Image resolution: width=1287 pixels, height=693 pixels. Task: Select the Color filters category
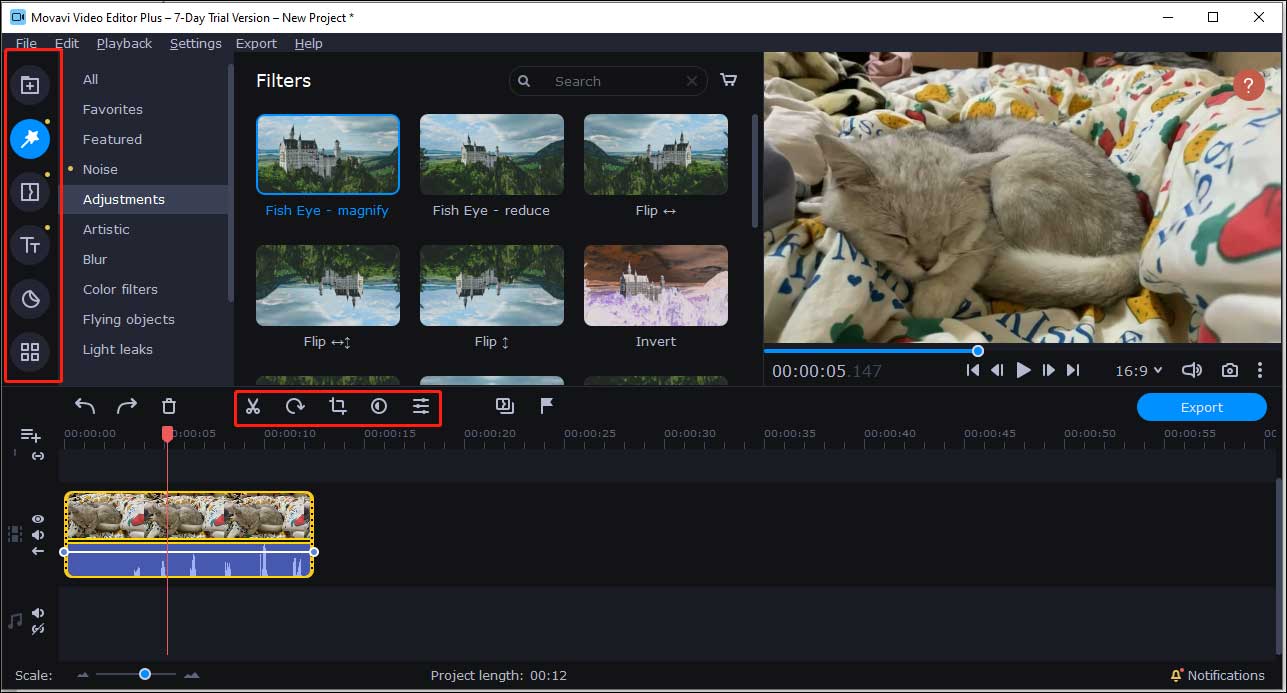[120, 289]
